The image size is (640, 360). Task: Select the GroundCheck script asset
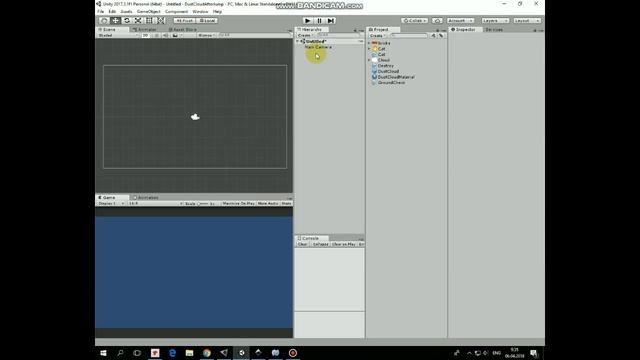(389, 82)
